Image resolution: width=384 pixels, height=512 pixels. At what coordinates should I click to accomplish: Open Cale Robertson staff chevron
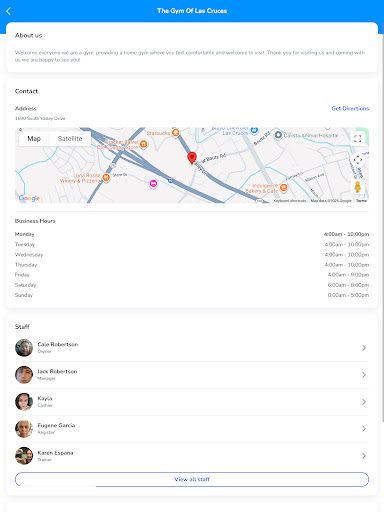[364, 348]
